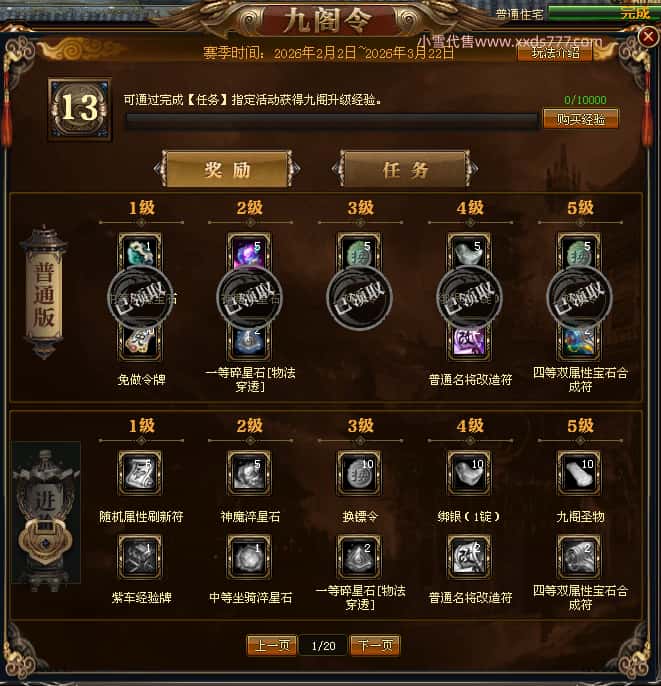The image size is (661, 686).
Task: Click the locked 进阶版 lantern emblem
Action: point(46,512)
